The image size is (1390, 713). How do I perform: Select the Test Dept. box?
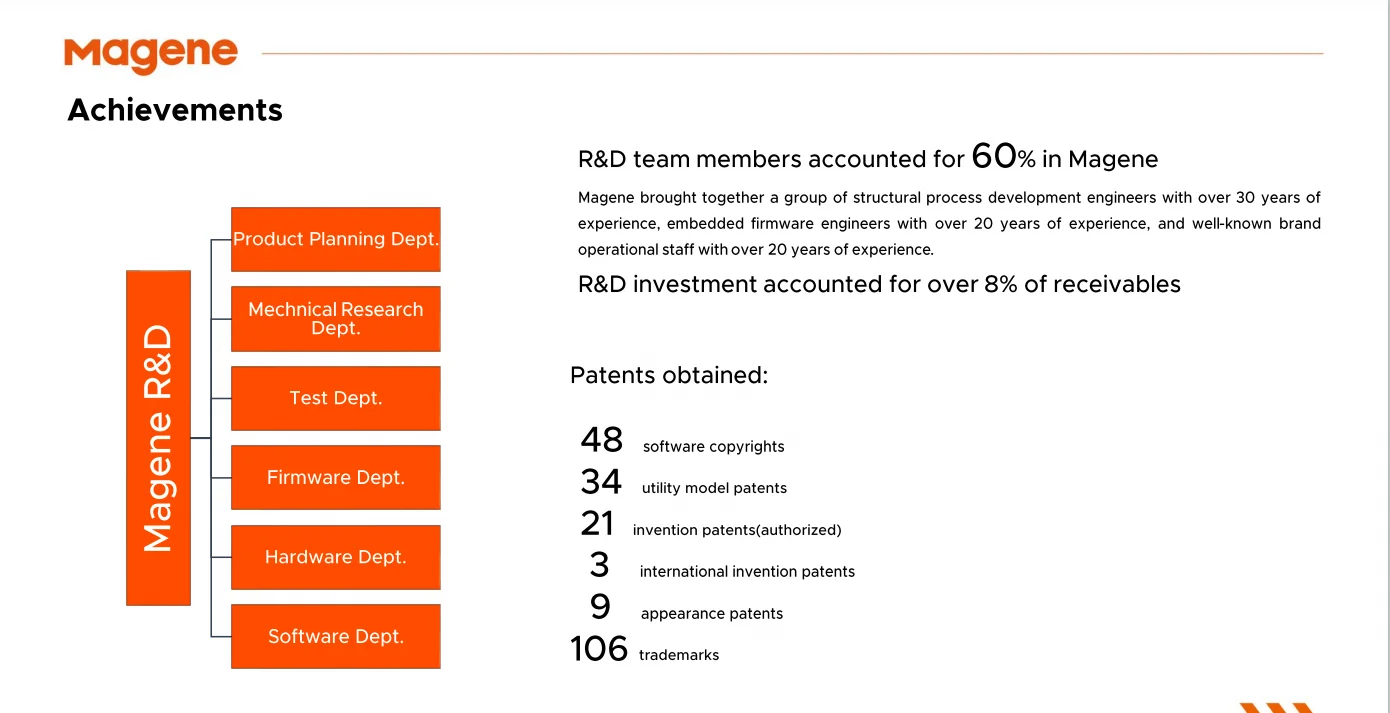(335, 398)
